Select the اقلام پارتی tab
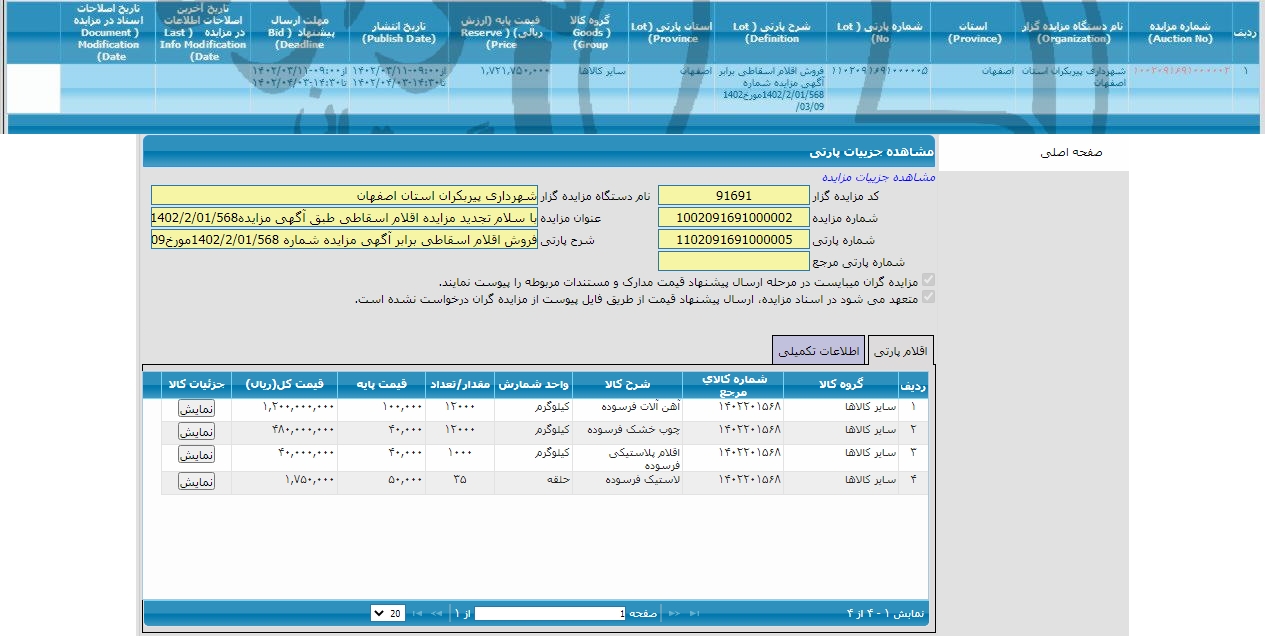1265x636 pixels. coord(901,351)
